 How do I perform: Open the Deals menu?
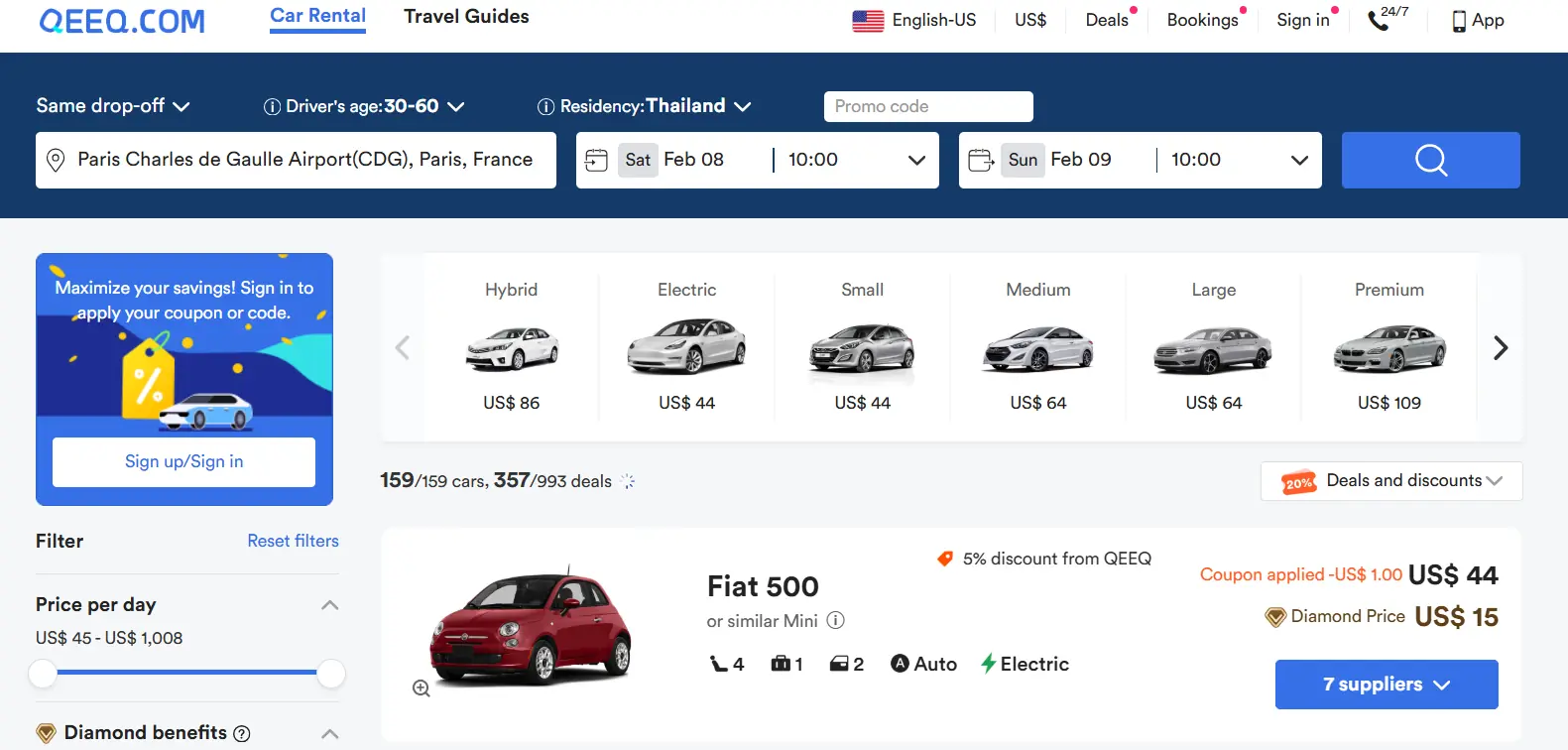[x=1107, y=20]
